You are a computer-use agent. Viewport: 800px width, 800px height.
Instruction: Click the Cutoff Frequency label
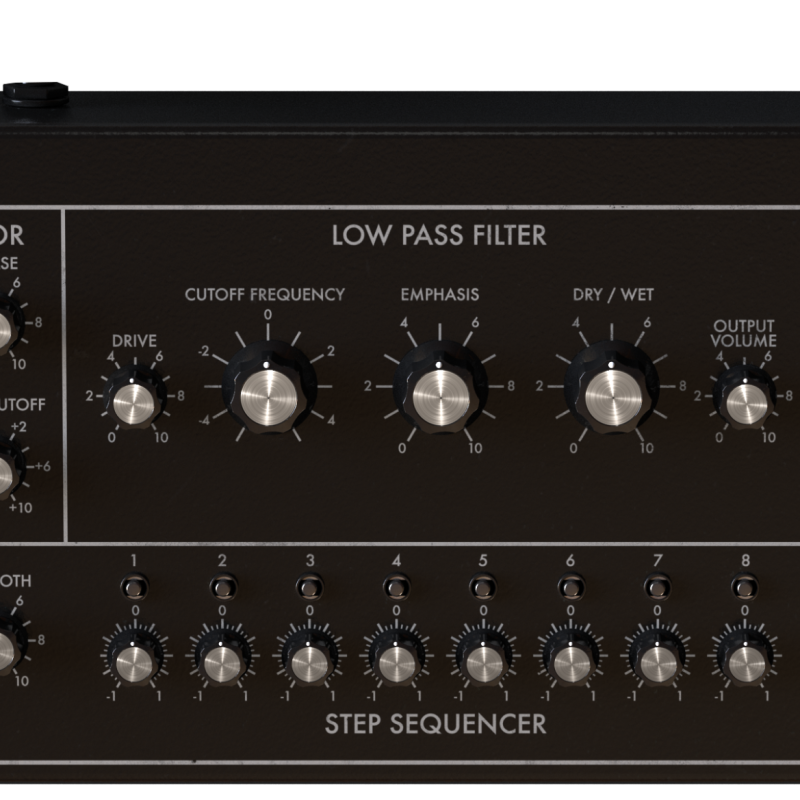(265, 294)
